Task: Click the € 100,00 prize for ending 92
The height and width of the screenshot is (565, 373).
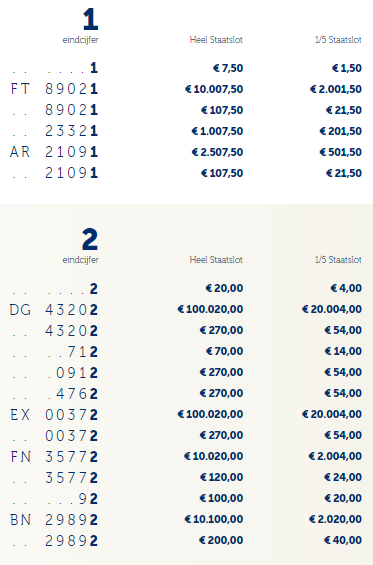Action: point(221,498)
